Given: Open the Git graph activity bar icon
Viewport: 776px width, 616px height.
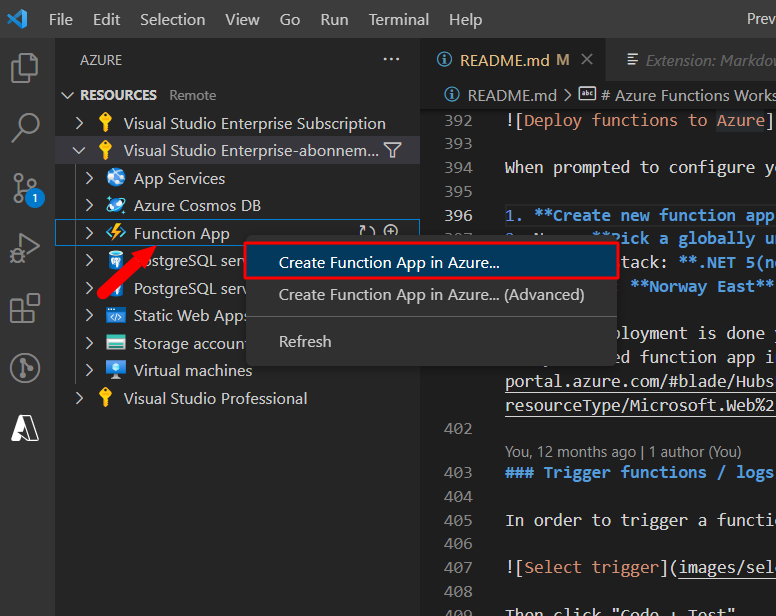Looking at the screenshot, I should pyautogui.click(x=25, y=368).
